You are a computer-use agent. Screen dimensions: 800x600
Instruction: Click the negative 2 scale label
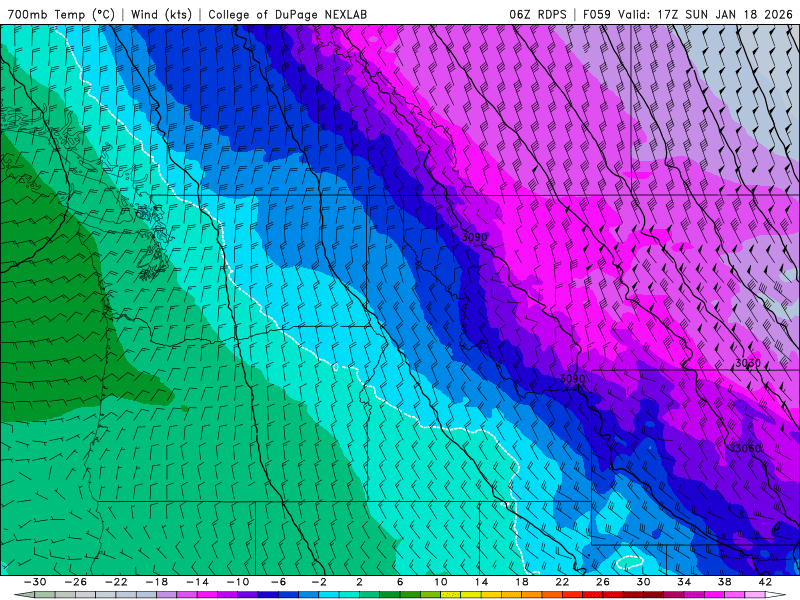click(319, 582)
